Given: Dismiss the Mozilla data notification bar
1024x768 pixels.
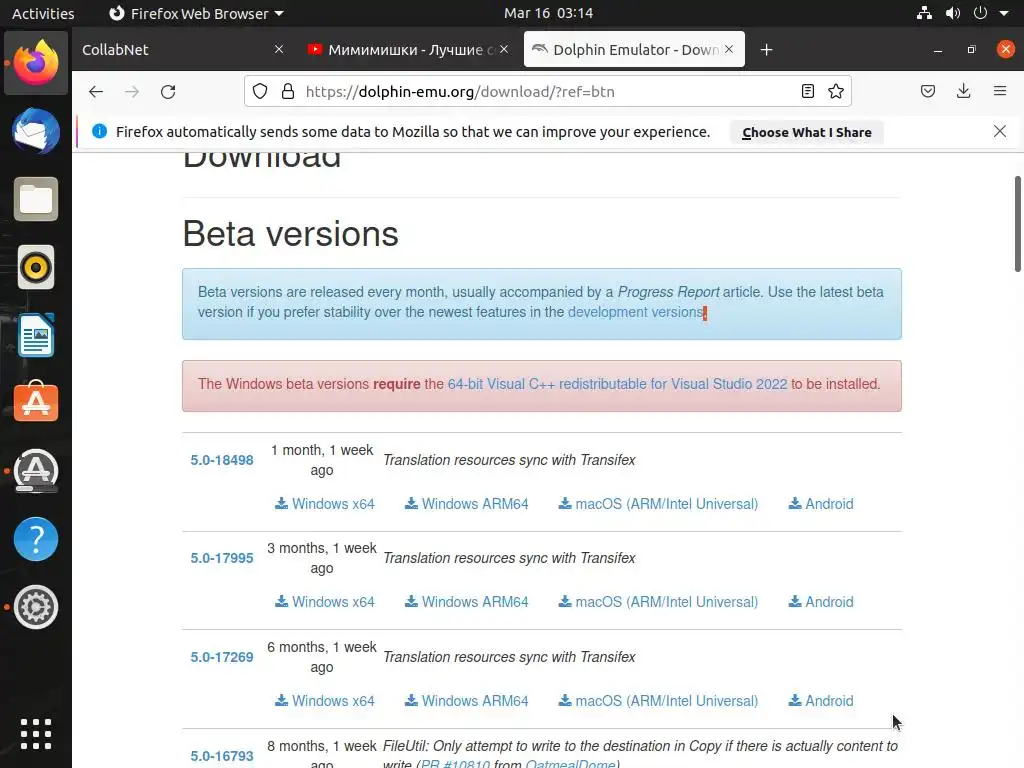Looking at the screenshot, I should click(1000, 131).
